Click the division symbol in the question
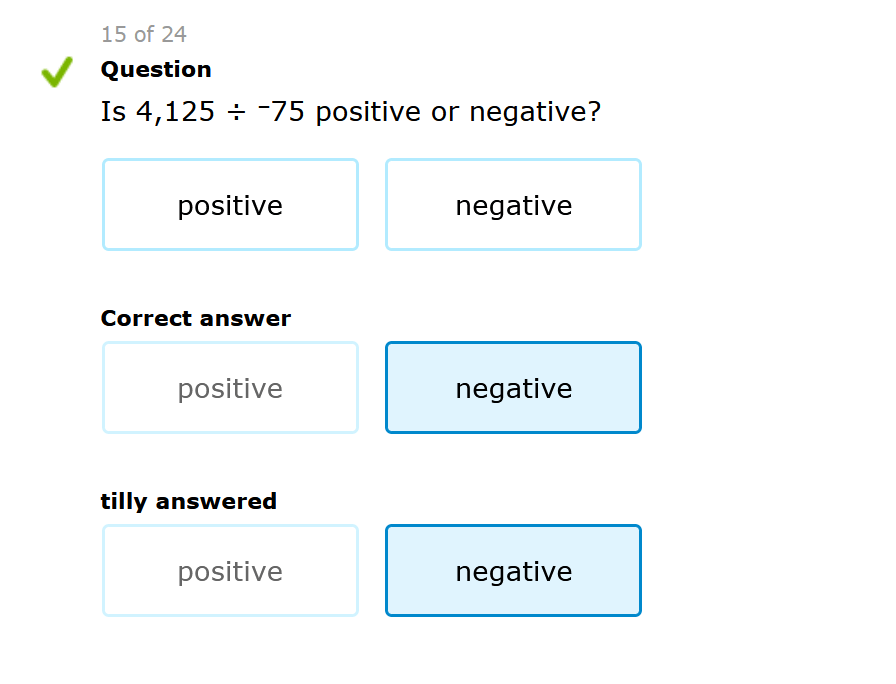Viewport: 896px width, 684px height. click(x=235, y=112)
